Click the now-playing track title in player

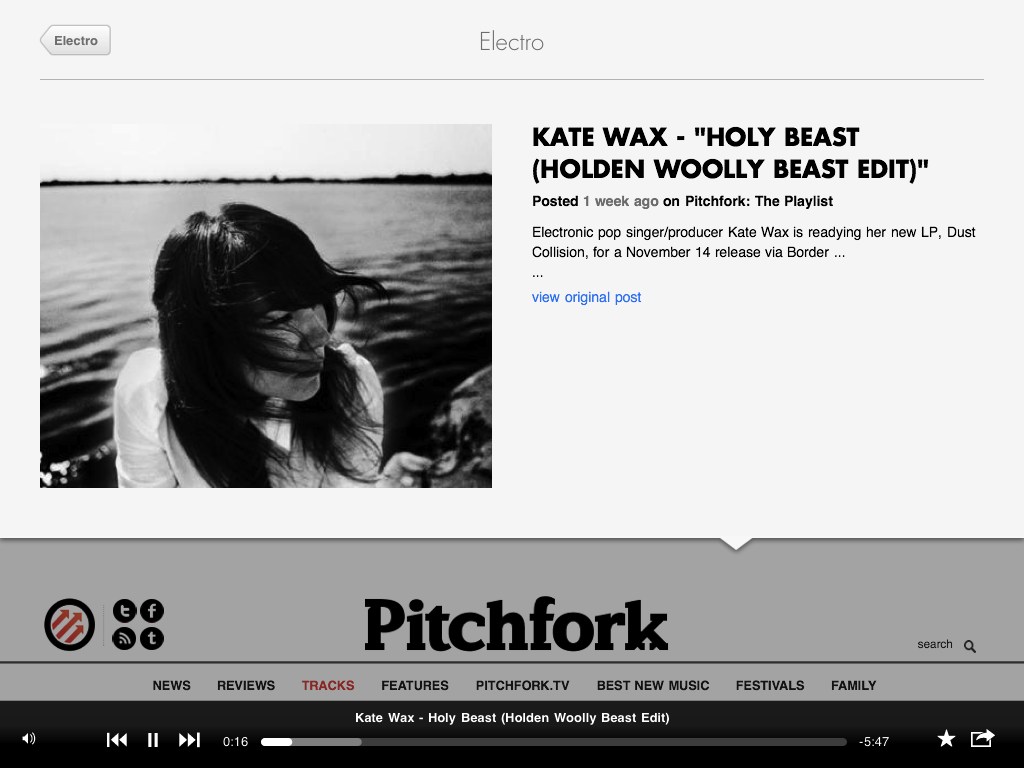(x=512, y=718)
